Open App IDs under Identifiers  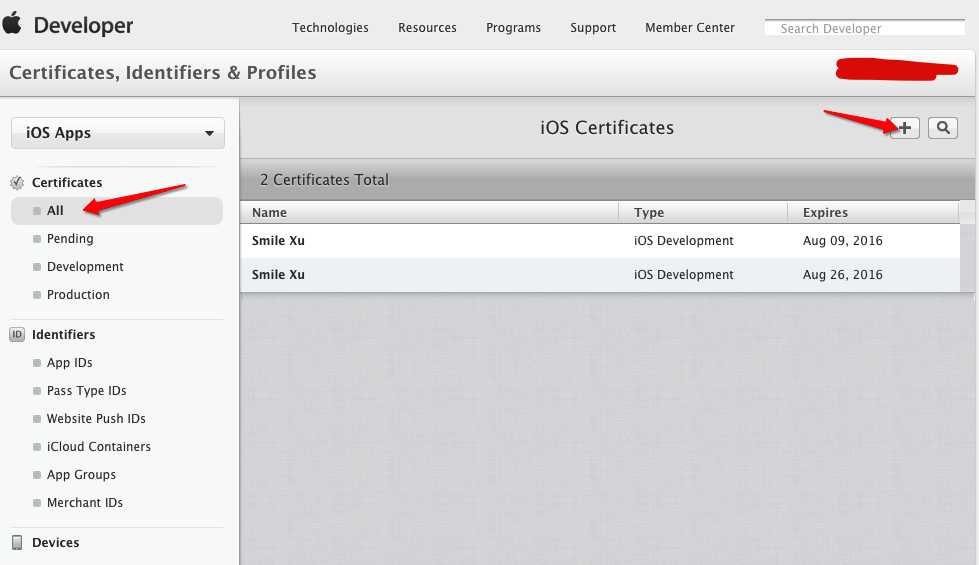pos(69,363)
